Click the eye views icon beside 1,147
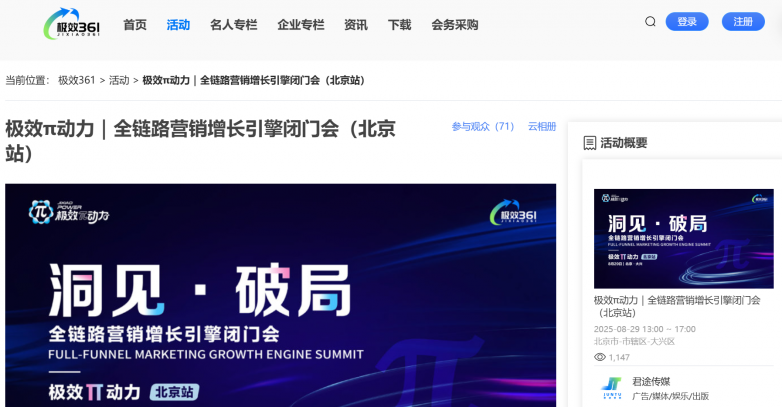782x407 pixels. [x=599, y=357]
